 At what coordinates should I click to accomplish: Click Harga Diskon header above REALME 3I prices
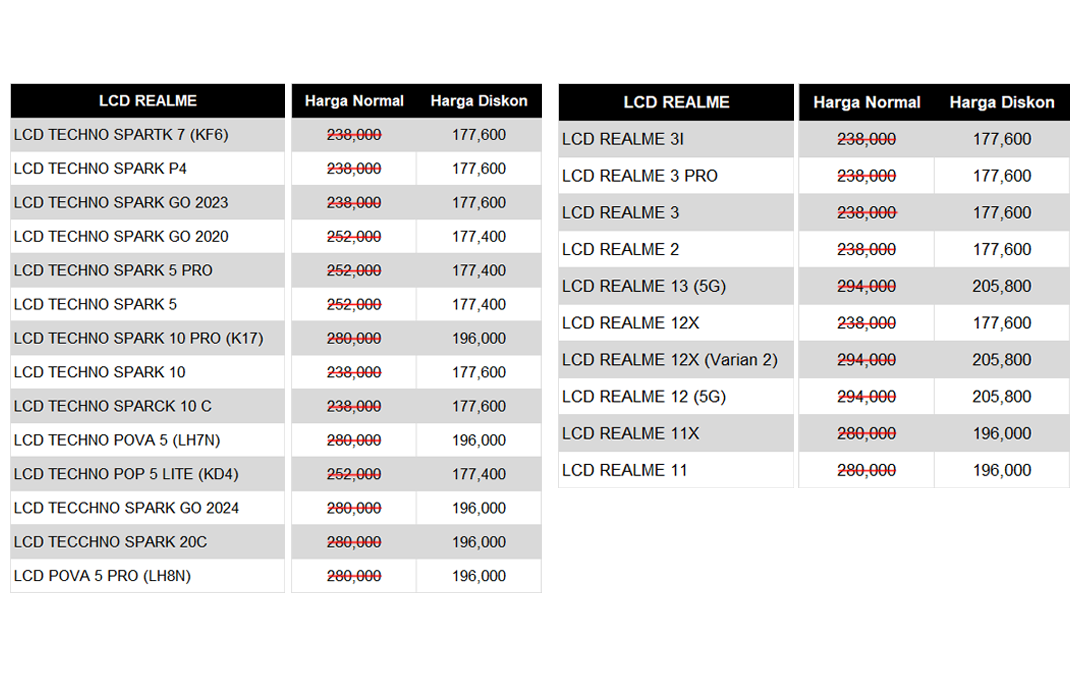click(x=1001, y=103)
